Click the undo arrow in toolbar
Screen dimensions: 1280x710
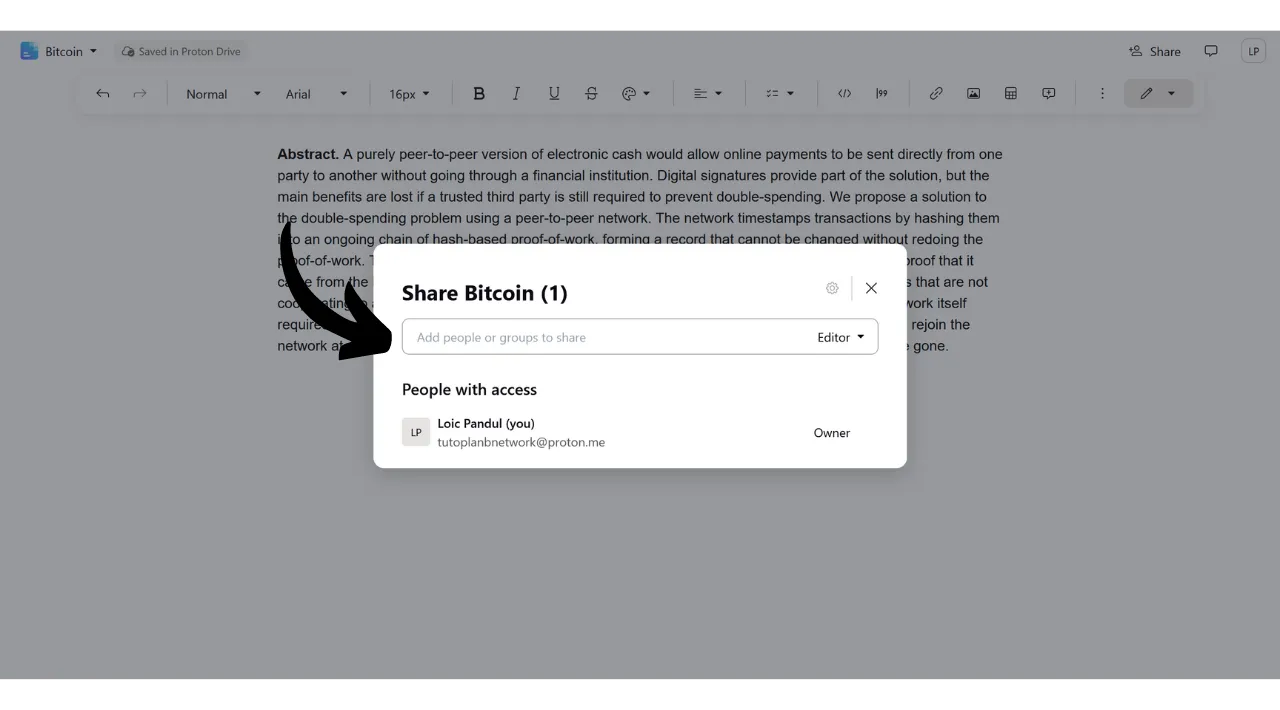tap(103, 94)
